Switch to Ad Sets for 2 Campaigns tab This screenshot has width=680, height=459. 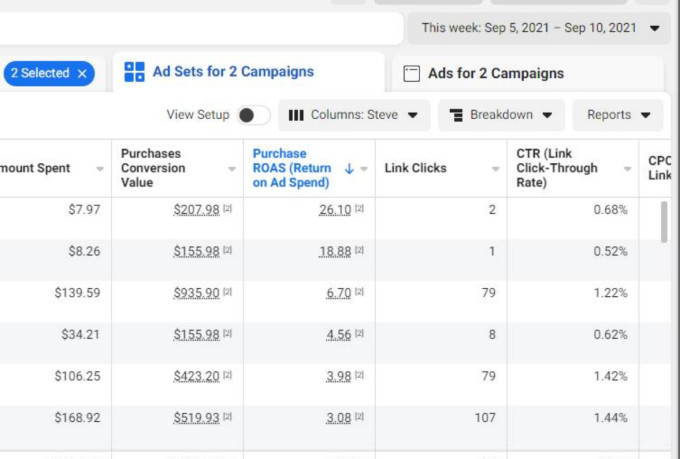248,72
